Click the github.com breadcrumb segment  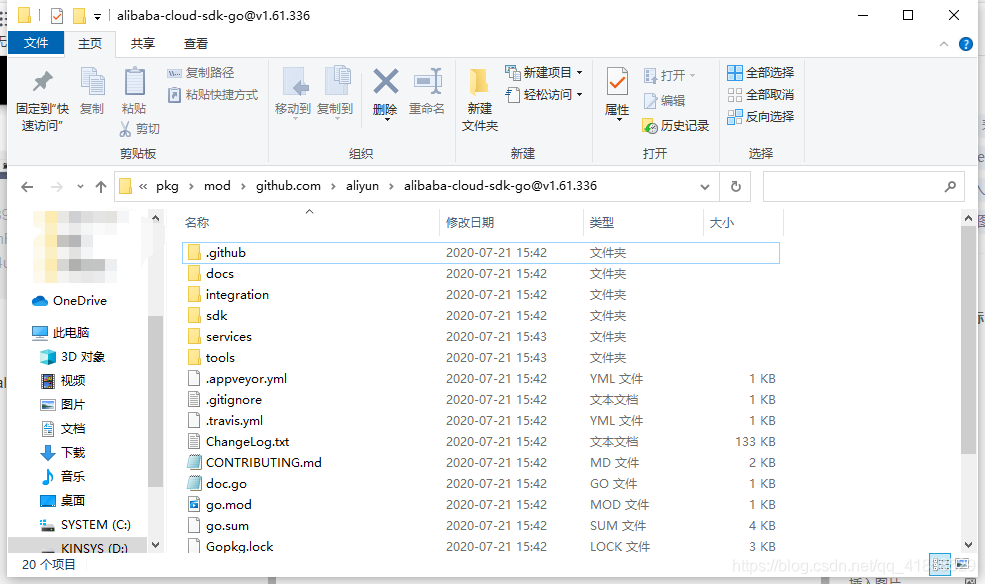coord(288,186)
